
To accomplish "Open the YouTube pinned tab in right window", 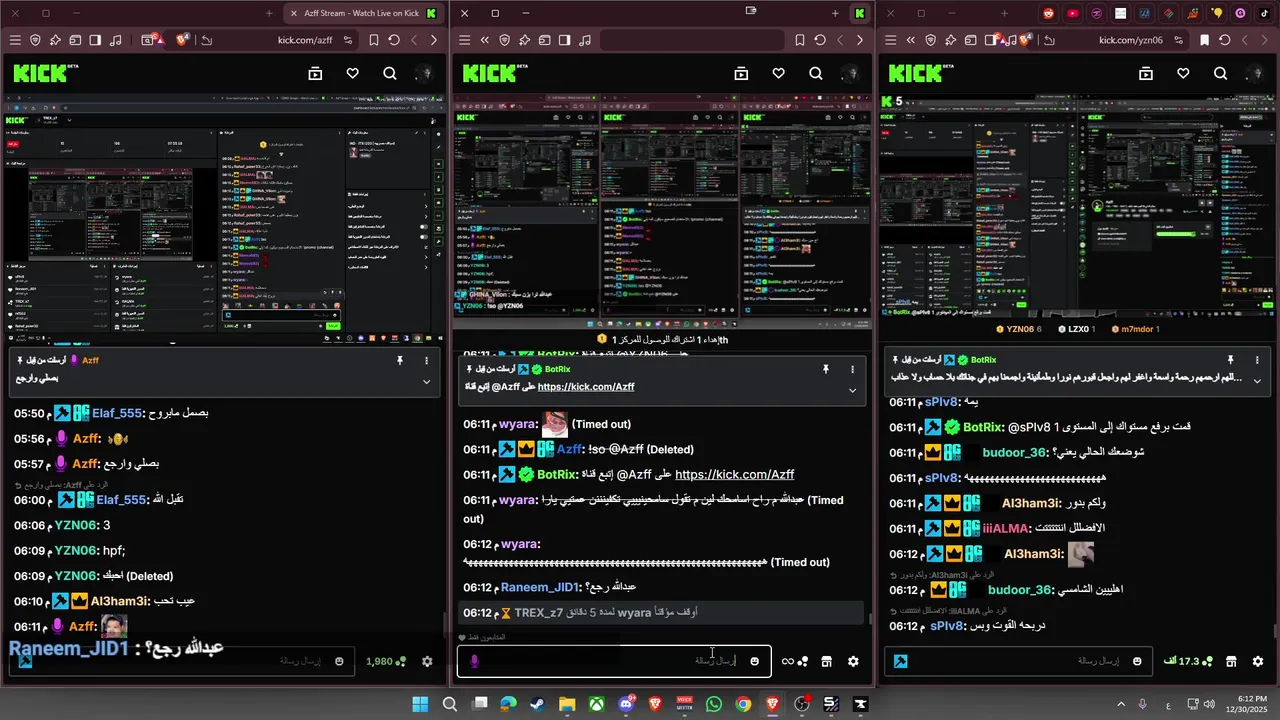I will tap(1073, 13).
